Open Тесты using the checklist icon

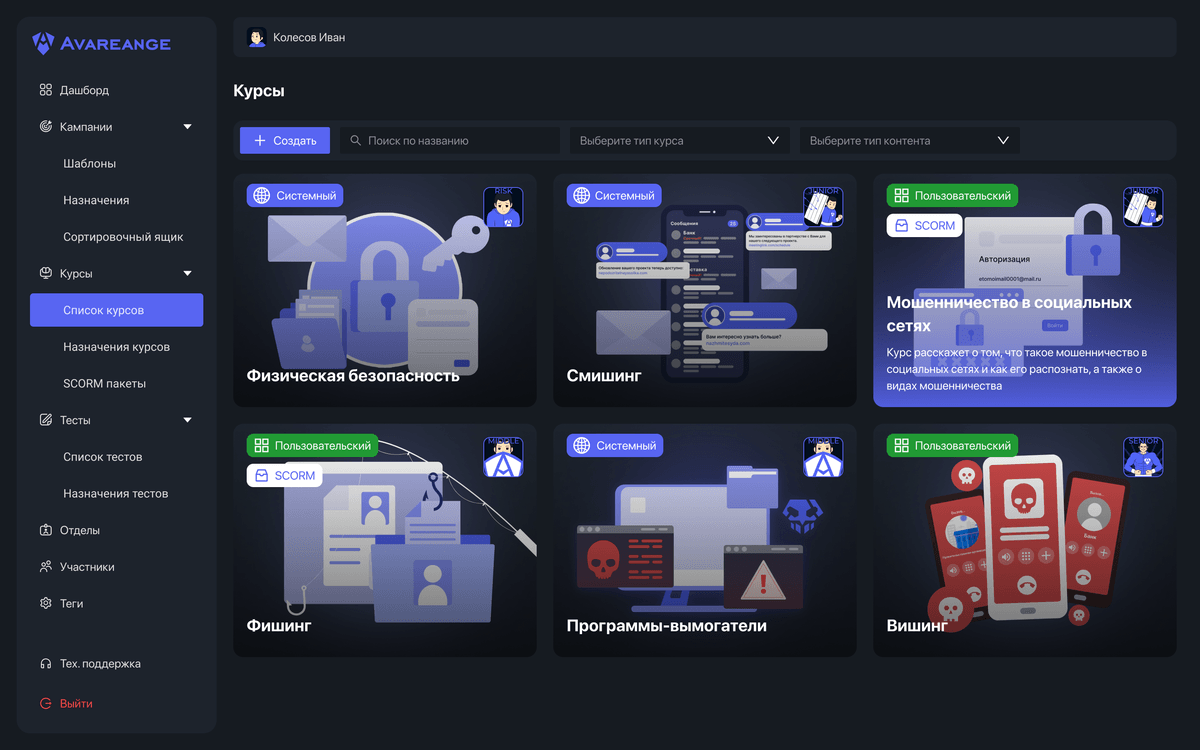[x=45, y=420]
